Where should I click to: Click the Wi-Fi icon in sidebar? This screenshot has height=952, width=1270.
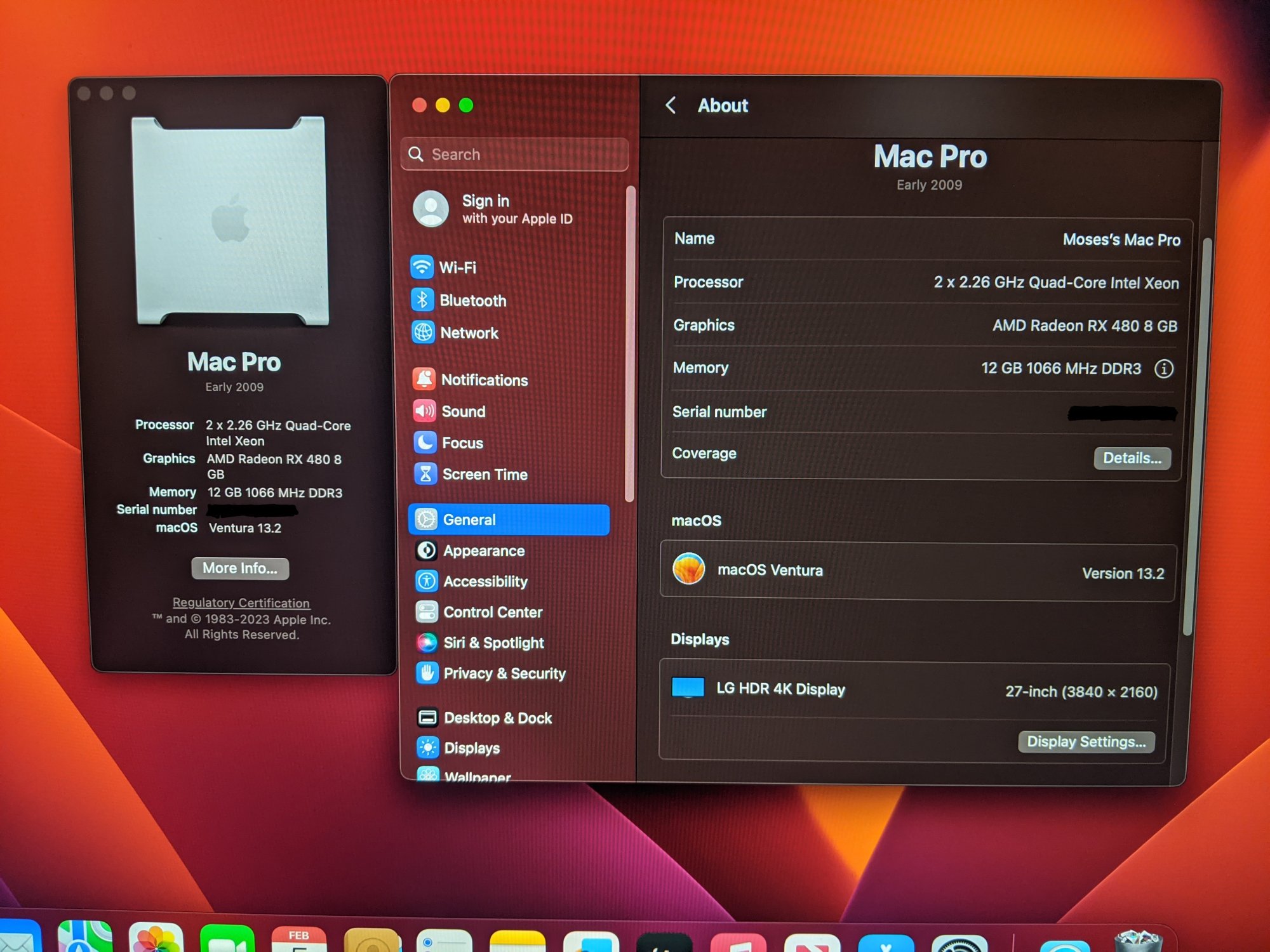tap(422, 267)
